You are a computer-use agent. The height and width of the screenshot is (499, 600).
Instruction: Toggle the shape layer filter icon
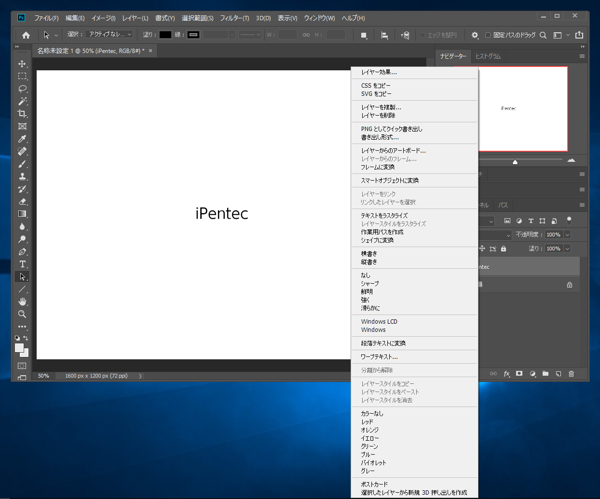(x=542, y=221)
